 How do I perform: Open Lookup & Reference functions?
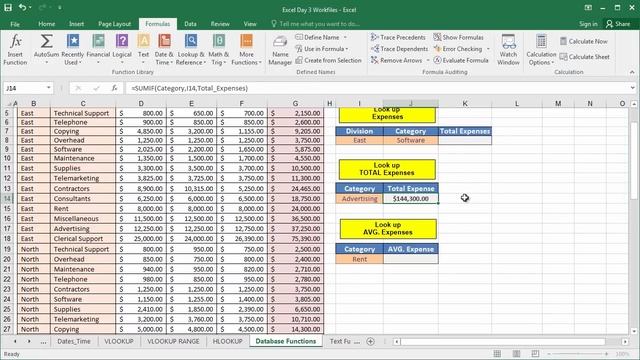[191, 49]
